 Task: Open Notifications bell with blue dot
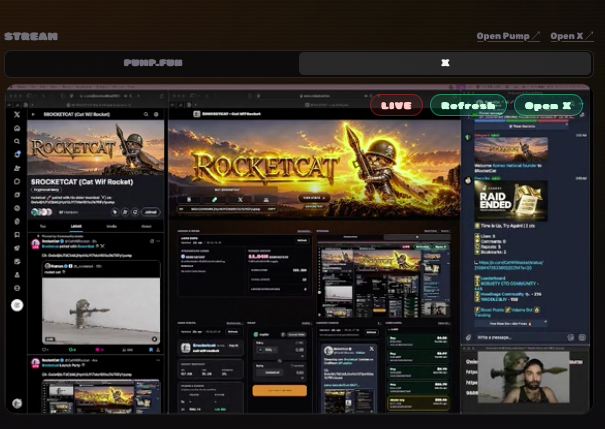pyautogui.click(x=17, y=154)
